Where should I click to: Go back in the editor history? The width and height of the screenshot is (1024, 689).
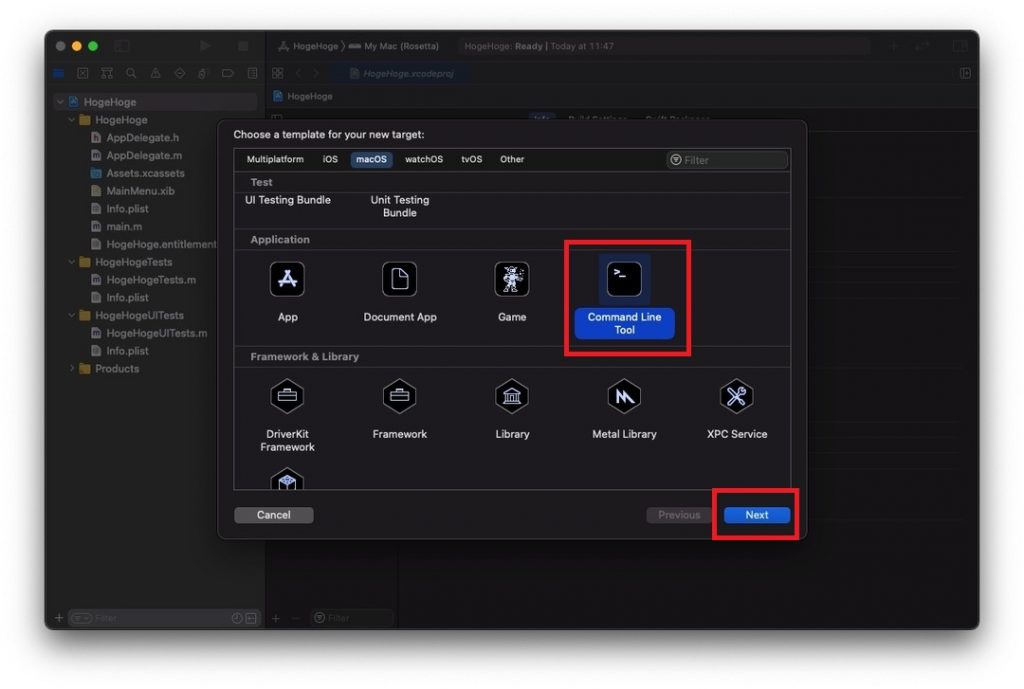click(x=298, y=73)
